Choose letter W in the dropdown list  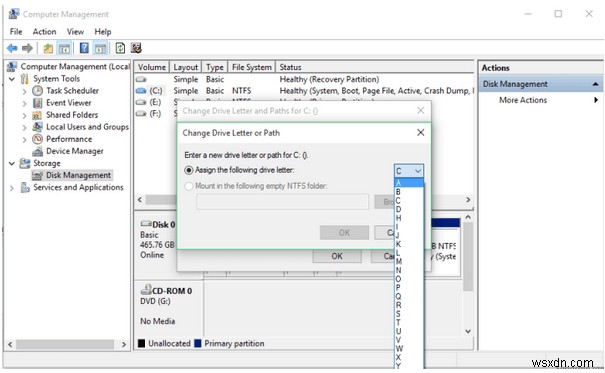tap(409, 348)
